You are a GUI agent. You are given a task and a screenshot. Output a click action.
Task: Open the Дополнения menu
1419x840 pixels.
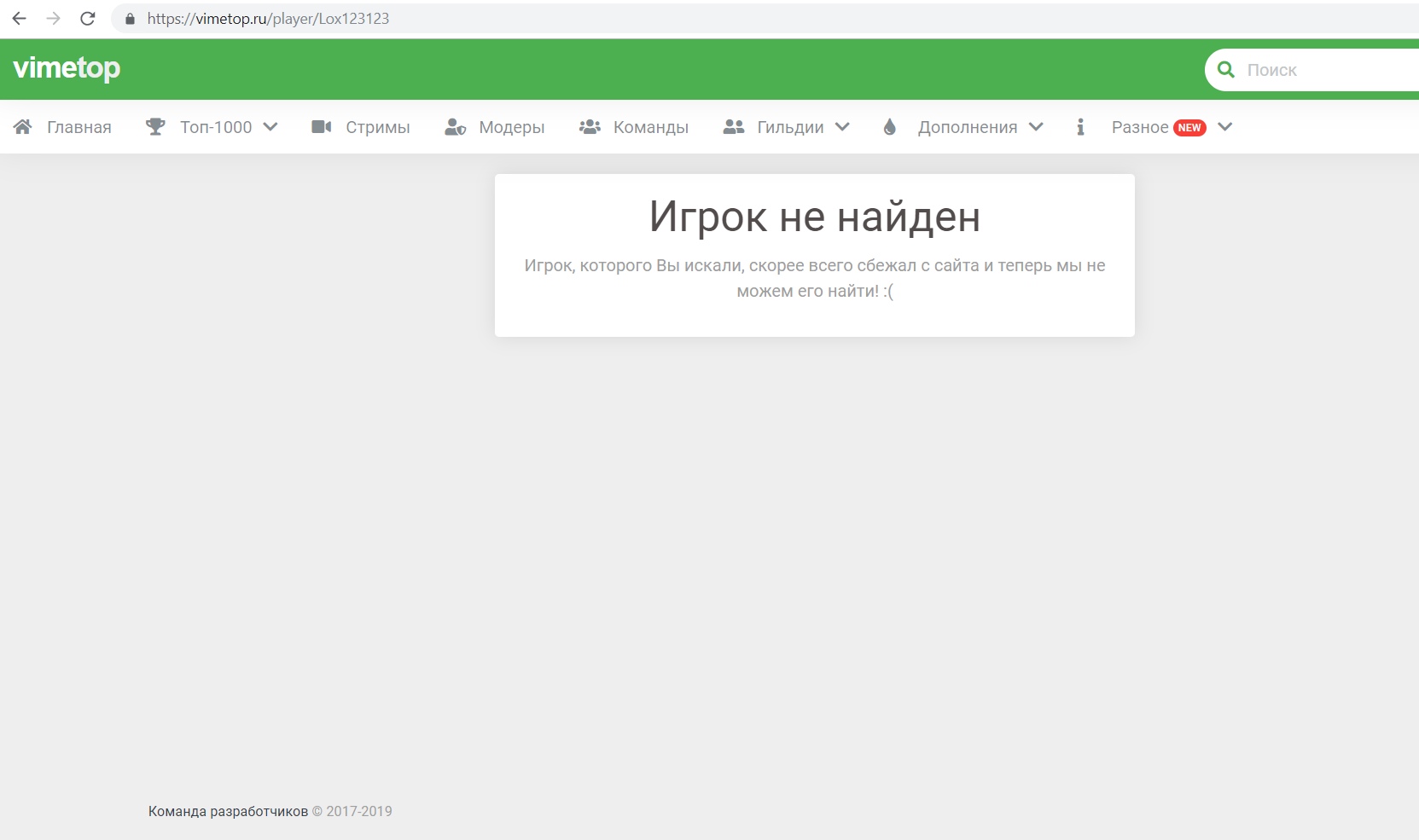point(968,127)
